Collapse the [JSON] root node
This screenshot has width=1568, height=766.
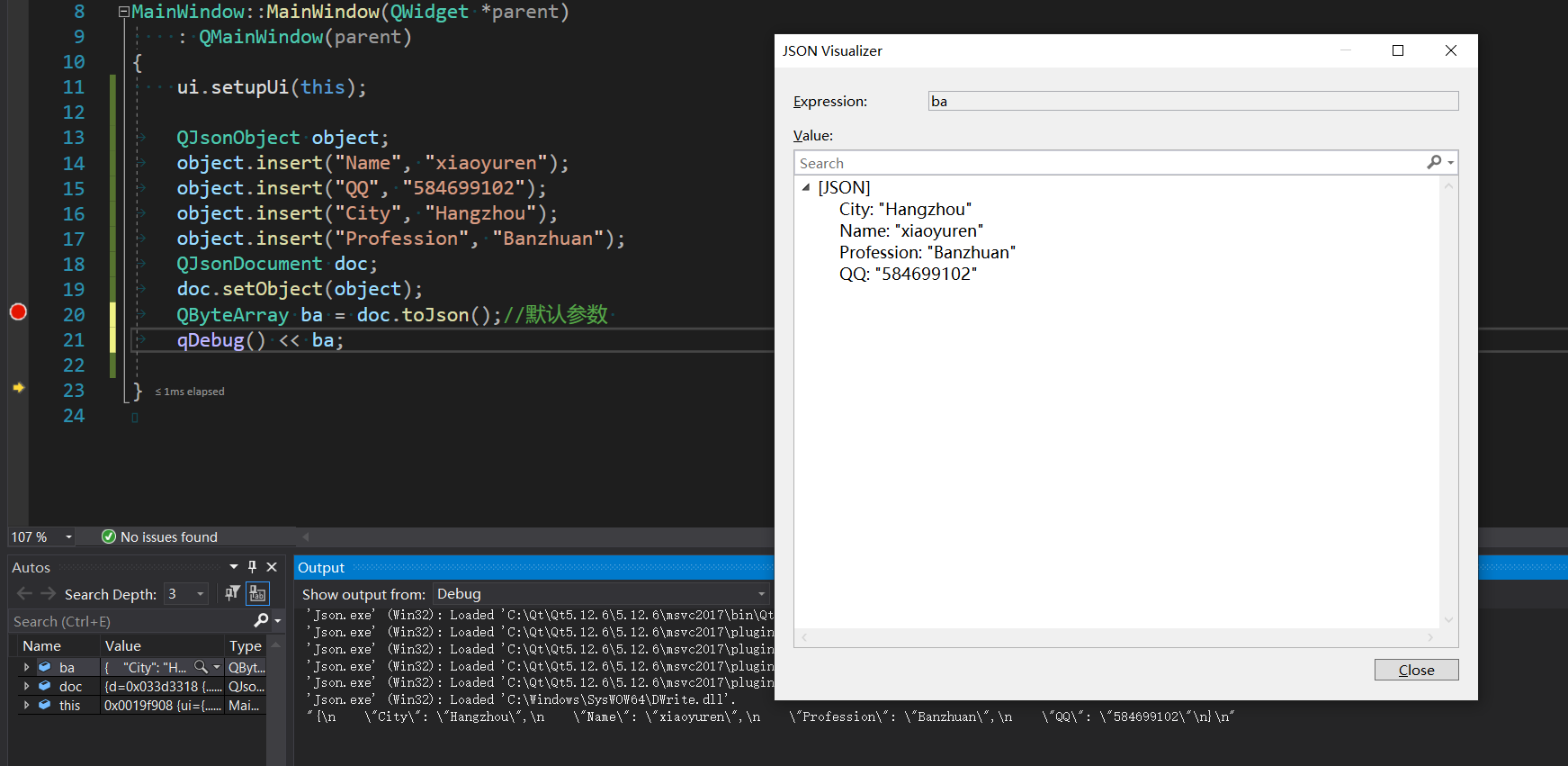805,187
